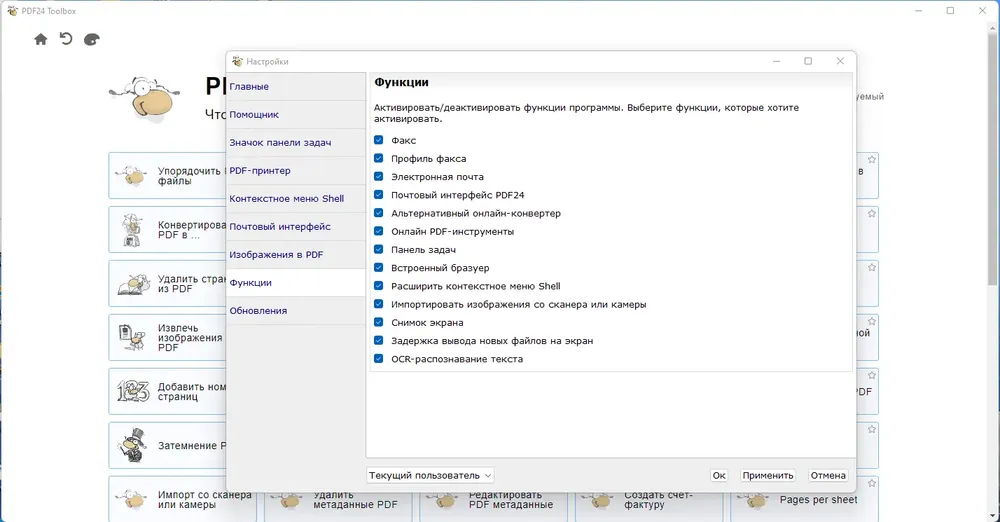Viewport: 1000px width, 522px height.
Task: Click the back arrow icon in Toolbox
Action: tap(66, 39)
